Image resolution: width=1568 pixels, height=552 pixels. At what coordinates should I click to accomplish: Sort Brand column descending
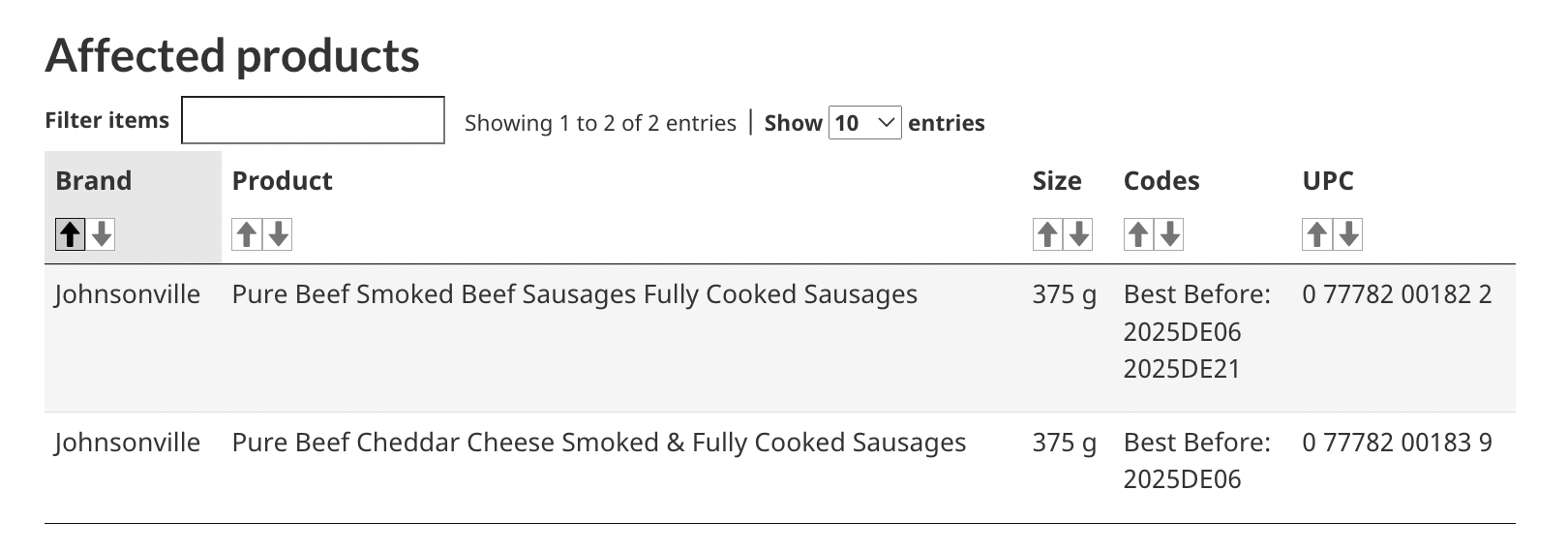102,234
